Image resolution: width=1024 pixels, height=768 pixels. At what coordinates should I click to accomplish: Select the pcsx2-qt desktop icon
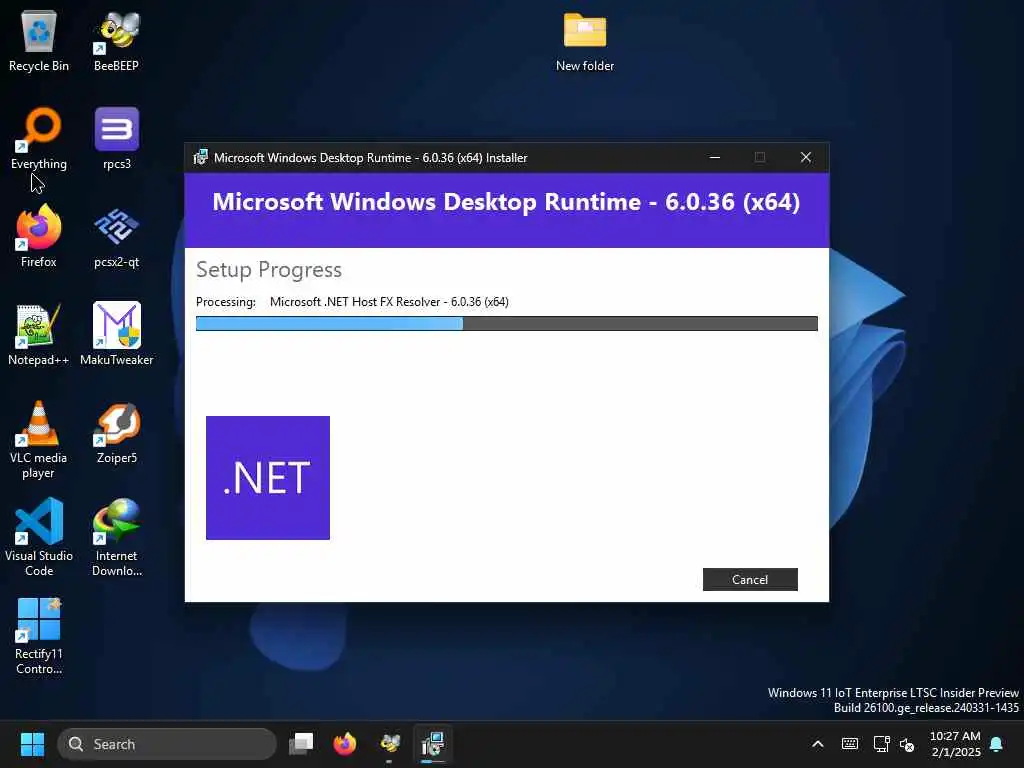click(x=116, y=237)
